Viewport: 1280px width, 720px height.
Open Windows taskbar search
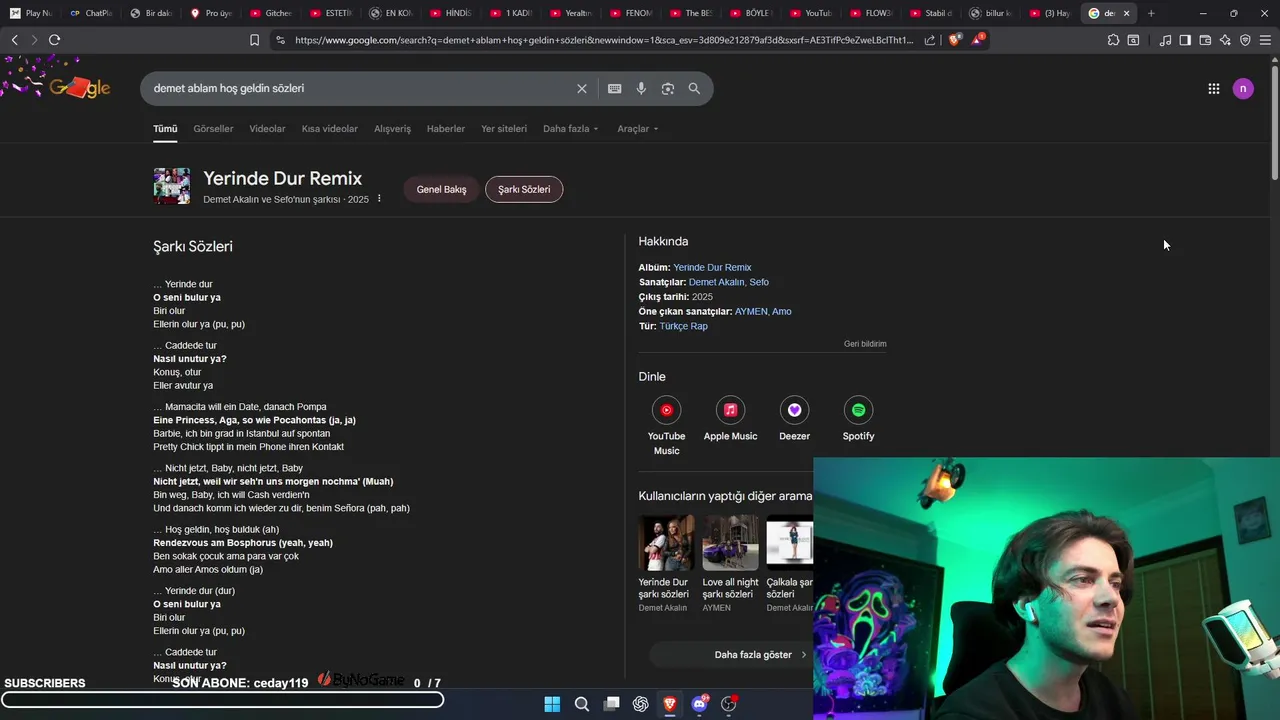[582, 704]
